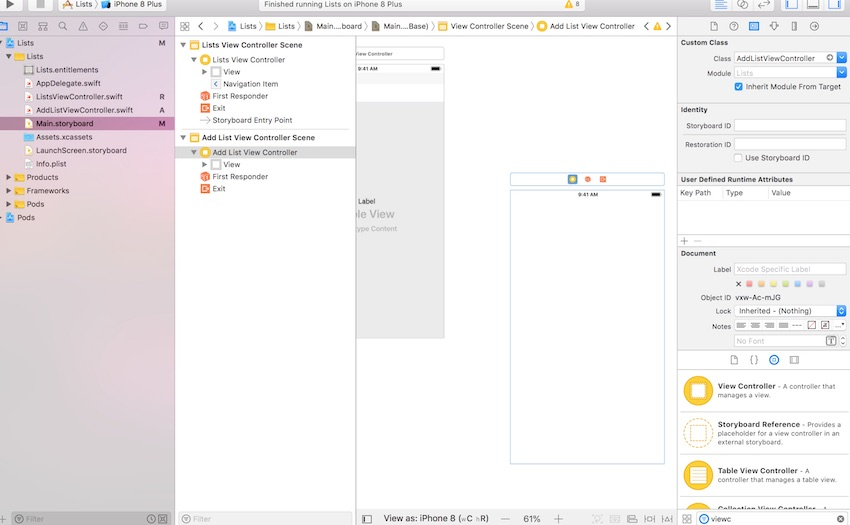Enable Use Storyboard ID checkbox
Image resolution: width=850 pixels, height=525 pixels.
[x=738, y=158]
